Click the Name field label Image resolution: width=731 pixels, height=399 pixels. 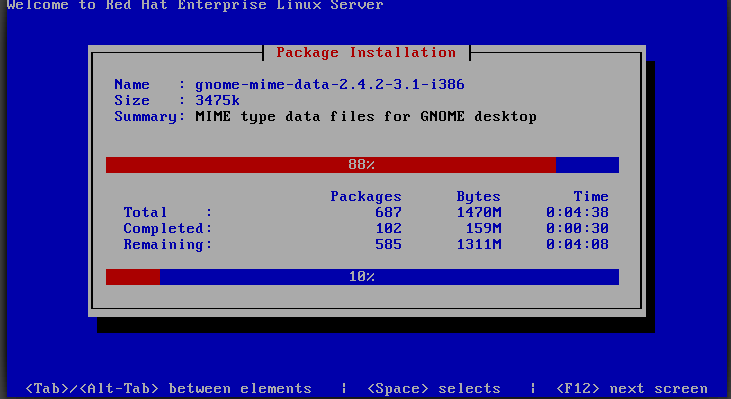click(x=132, y=84)
